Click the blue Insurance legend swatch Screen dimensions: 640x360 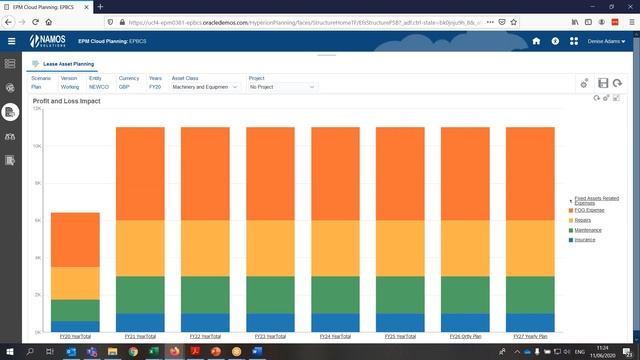click(x=571, y=240)
